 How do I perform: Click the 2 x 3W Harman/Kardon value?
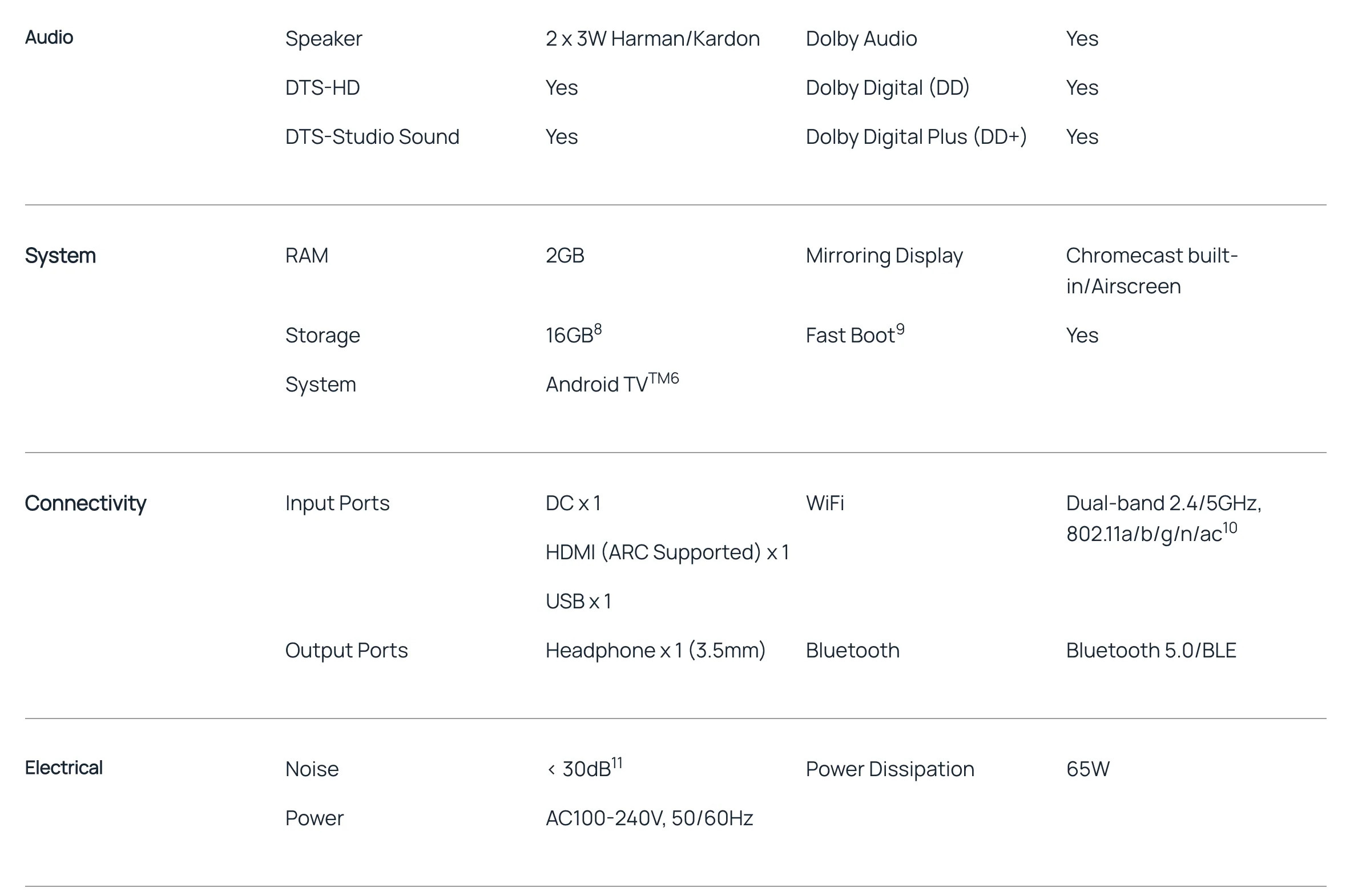pos(652,39)
